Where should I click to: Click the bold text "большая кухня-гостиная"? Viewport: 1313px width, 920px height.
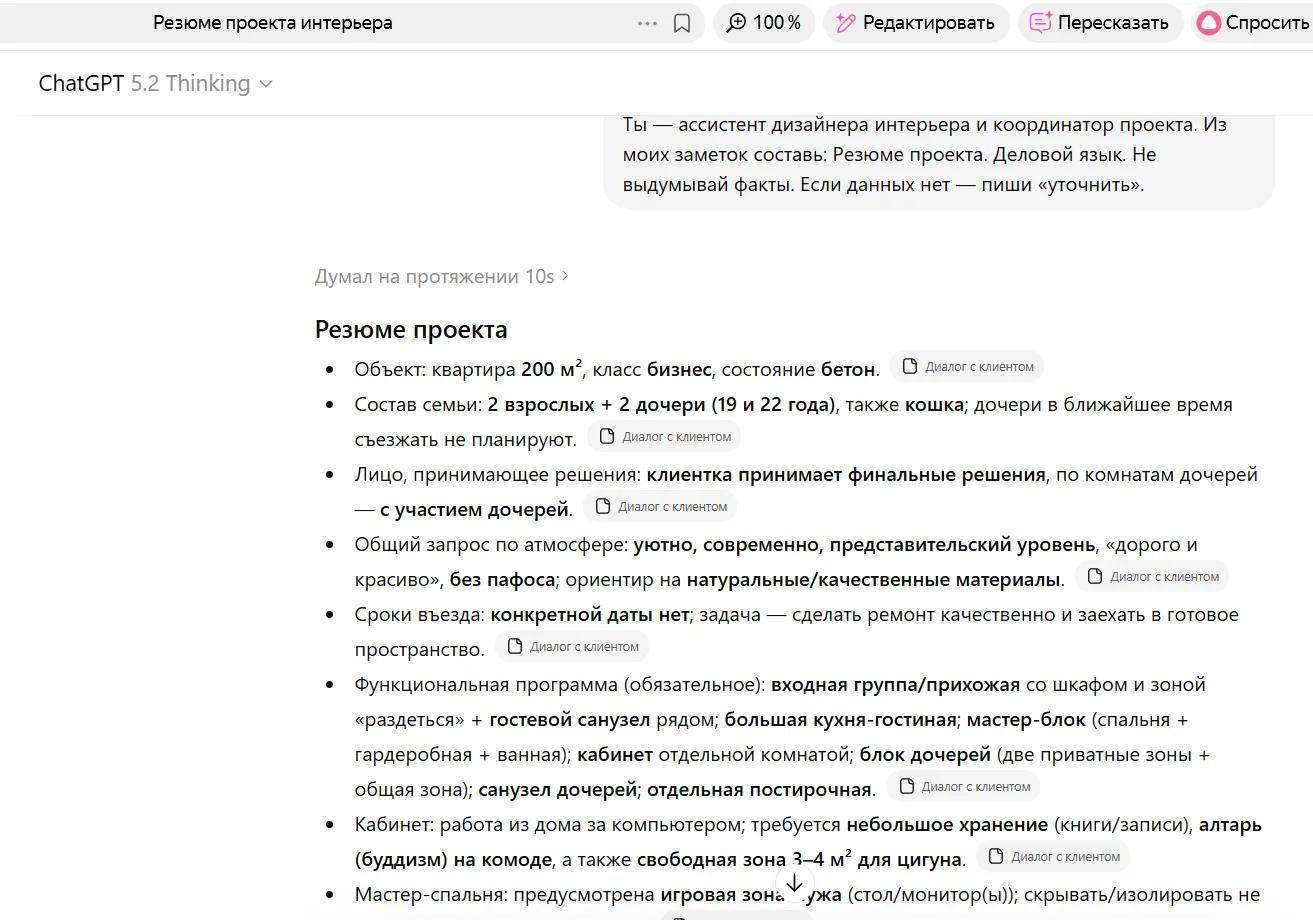841,719
